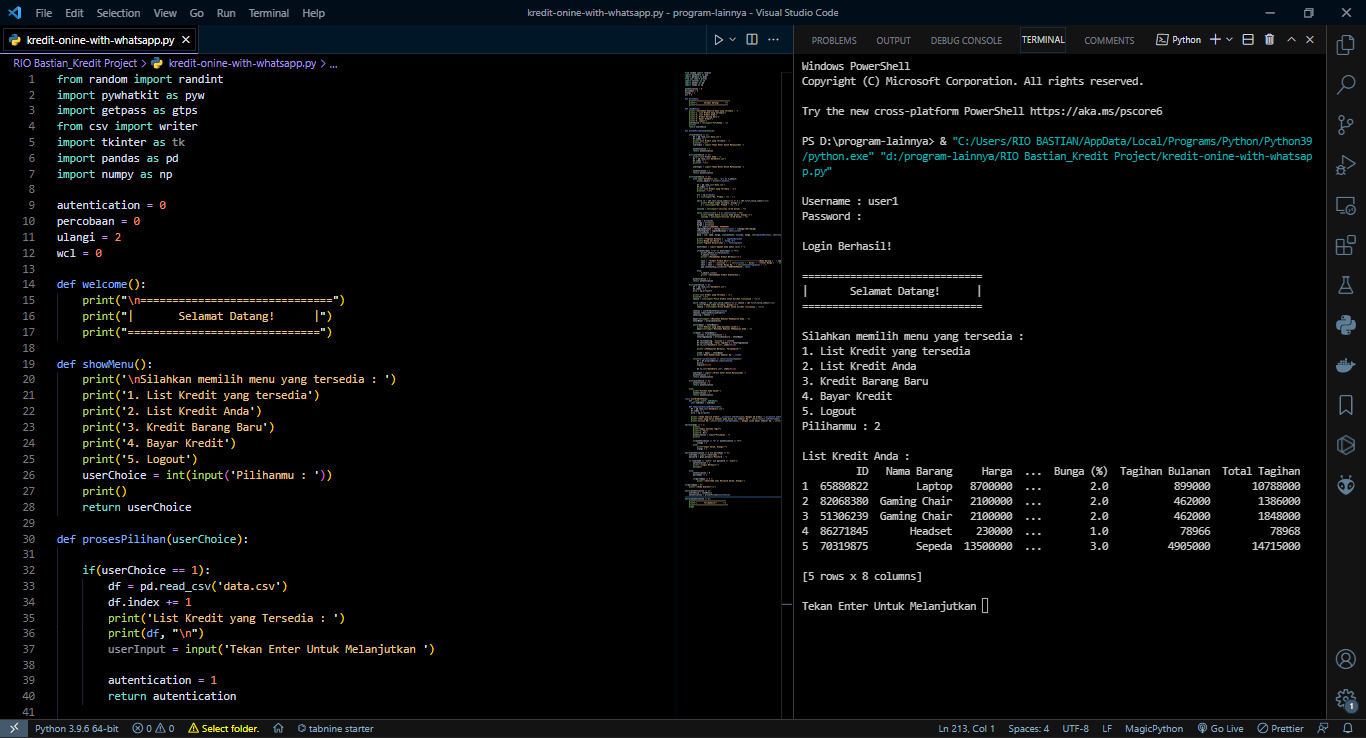
Task: Open the Run and Debug view
Action: coord(1345,165)
